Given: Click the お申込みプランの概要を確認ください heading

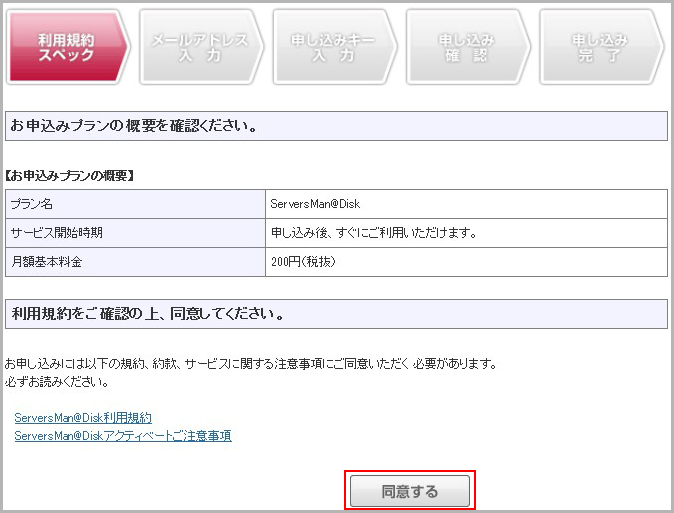Looking at the screenshot, I should point(135,127).
